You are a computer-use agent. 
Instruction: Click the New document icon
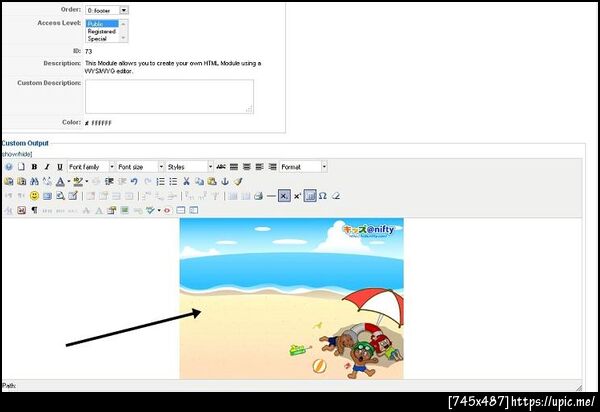tap(21, 167)
